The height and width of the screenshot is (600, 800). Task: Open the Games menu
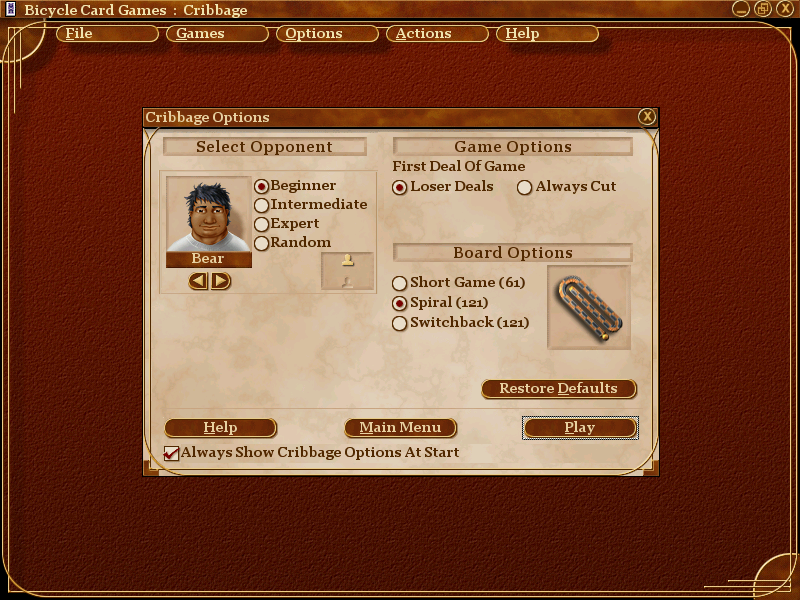(x=217, y=34)
